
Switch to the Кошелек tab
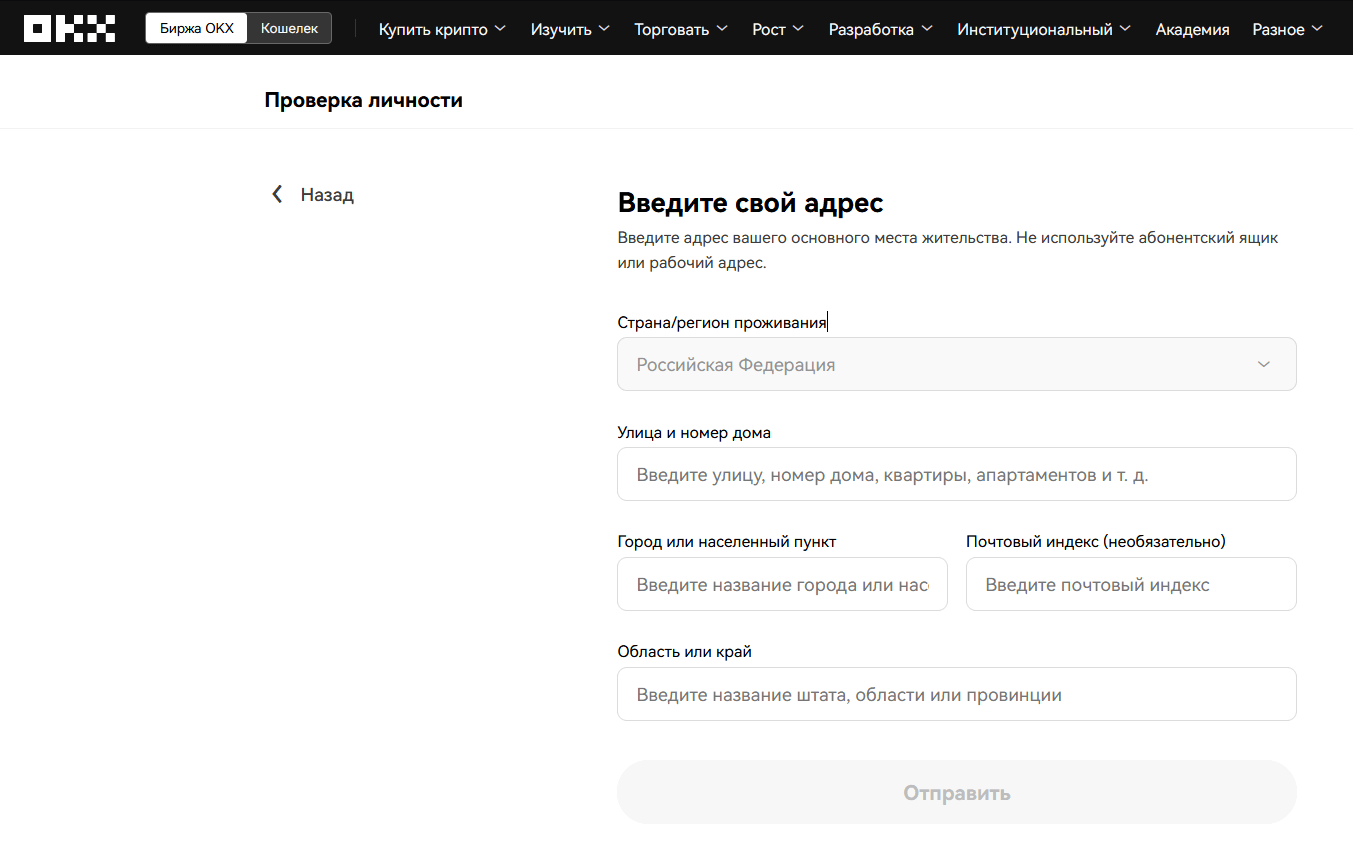point(289,28)
